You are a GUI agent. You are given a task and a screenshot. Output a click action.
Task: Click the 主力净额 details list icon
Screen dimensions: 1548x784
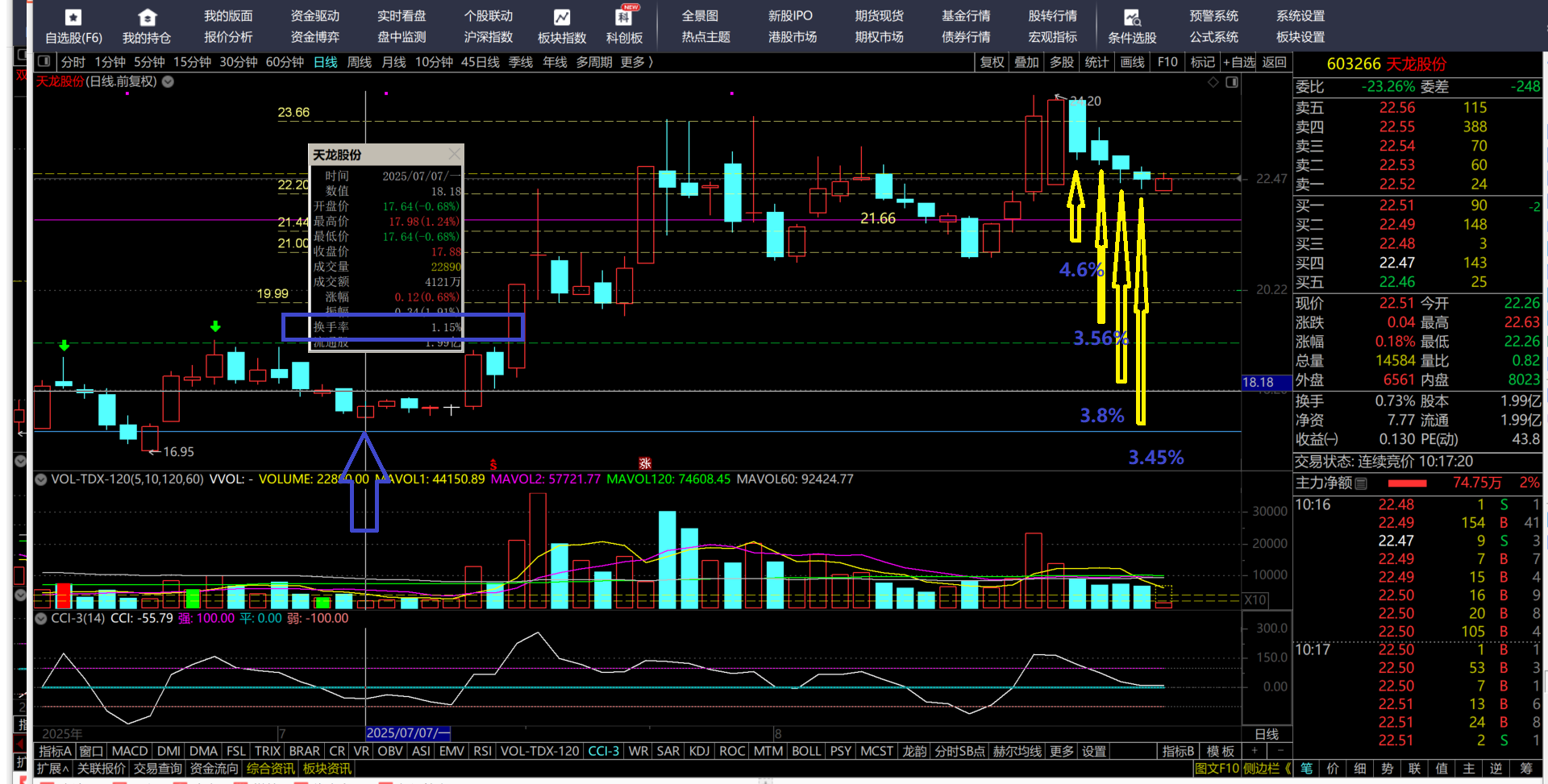(x=1362, y=483)
